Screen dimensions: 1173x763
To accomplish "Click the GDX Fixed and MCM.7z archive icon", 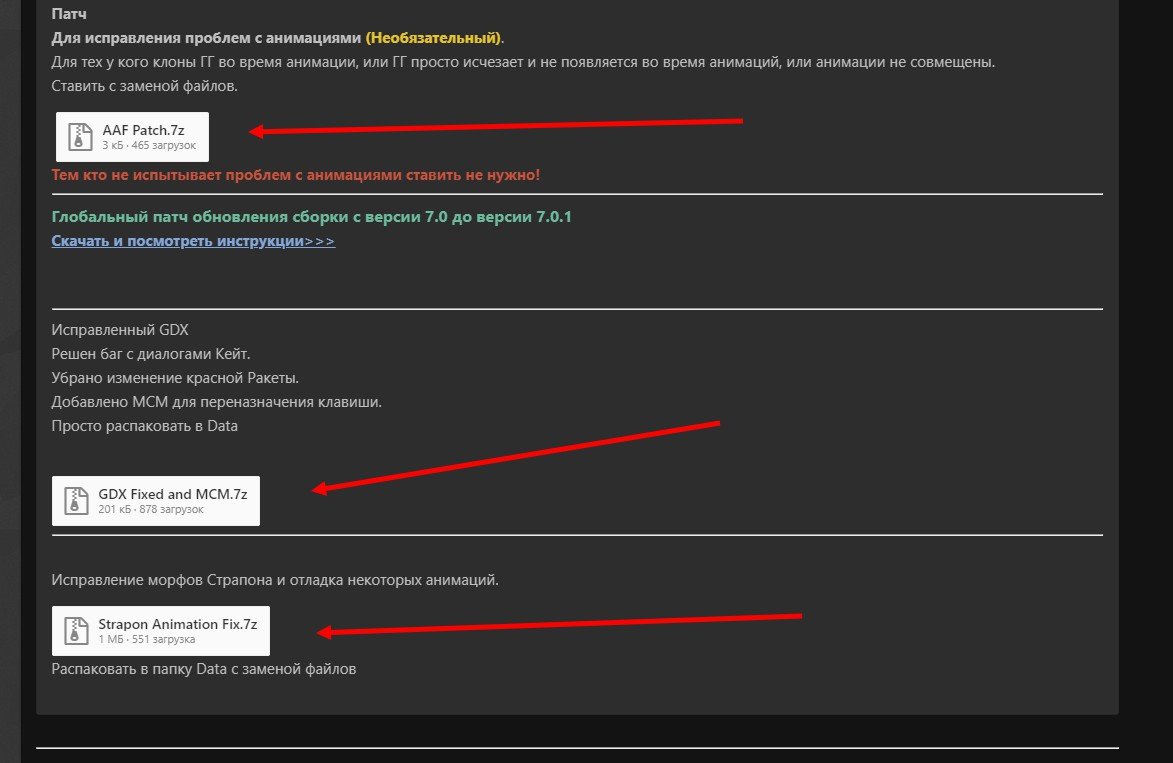I will coord(75,500).
